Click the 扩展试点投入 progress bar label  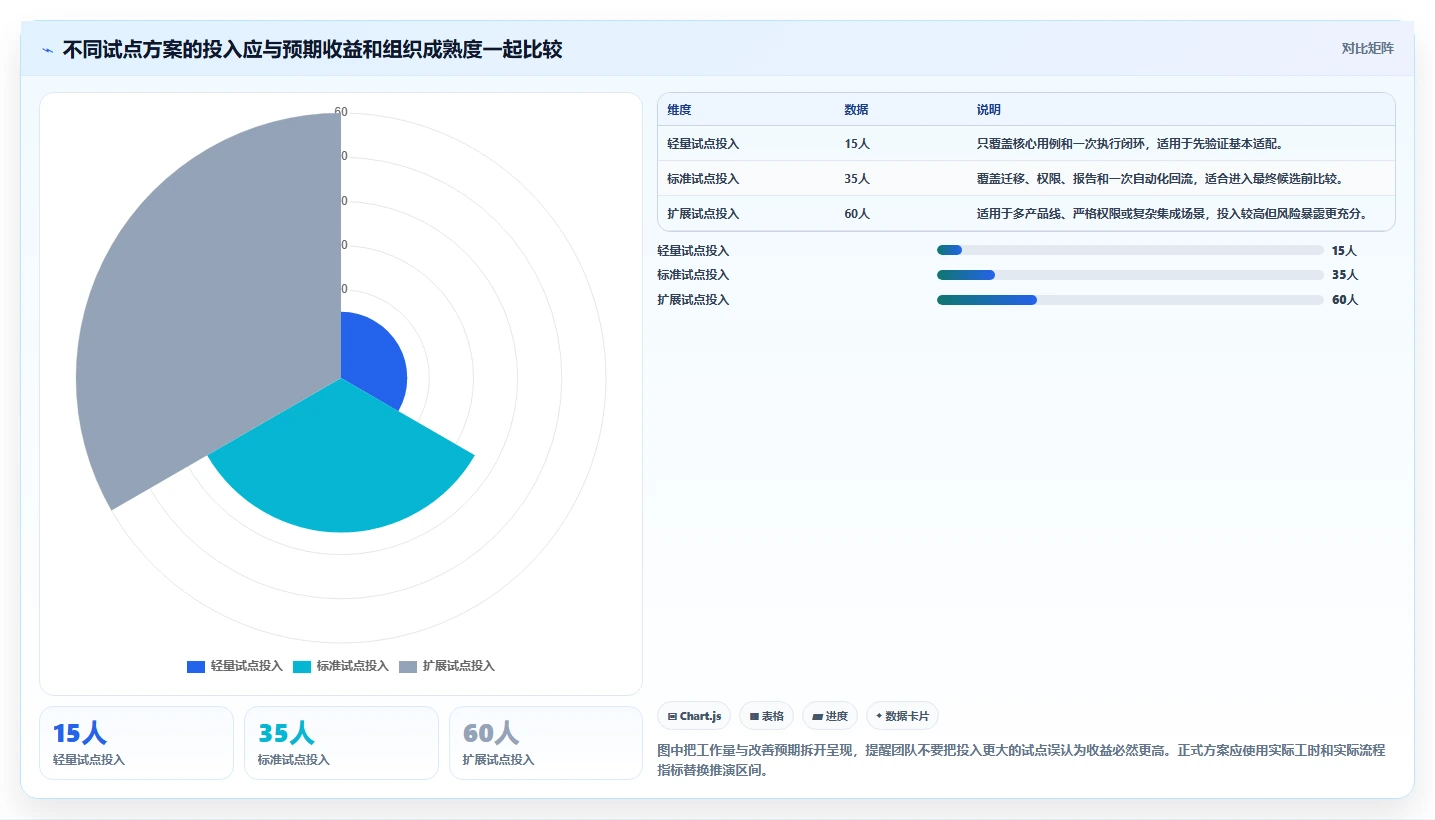point(693,300)
